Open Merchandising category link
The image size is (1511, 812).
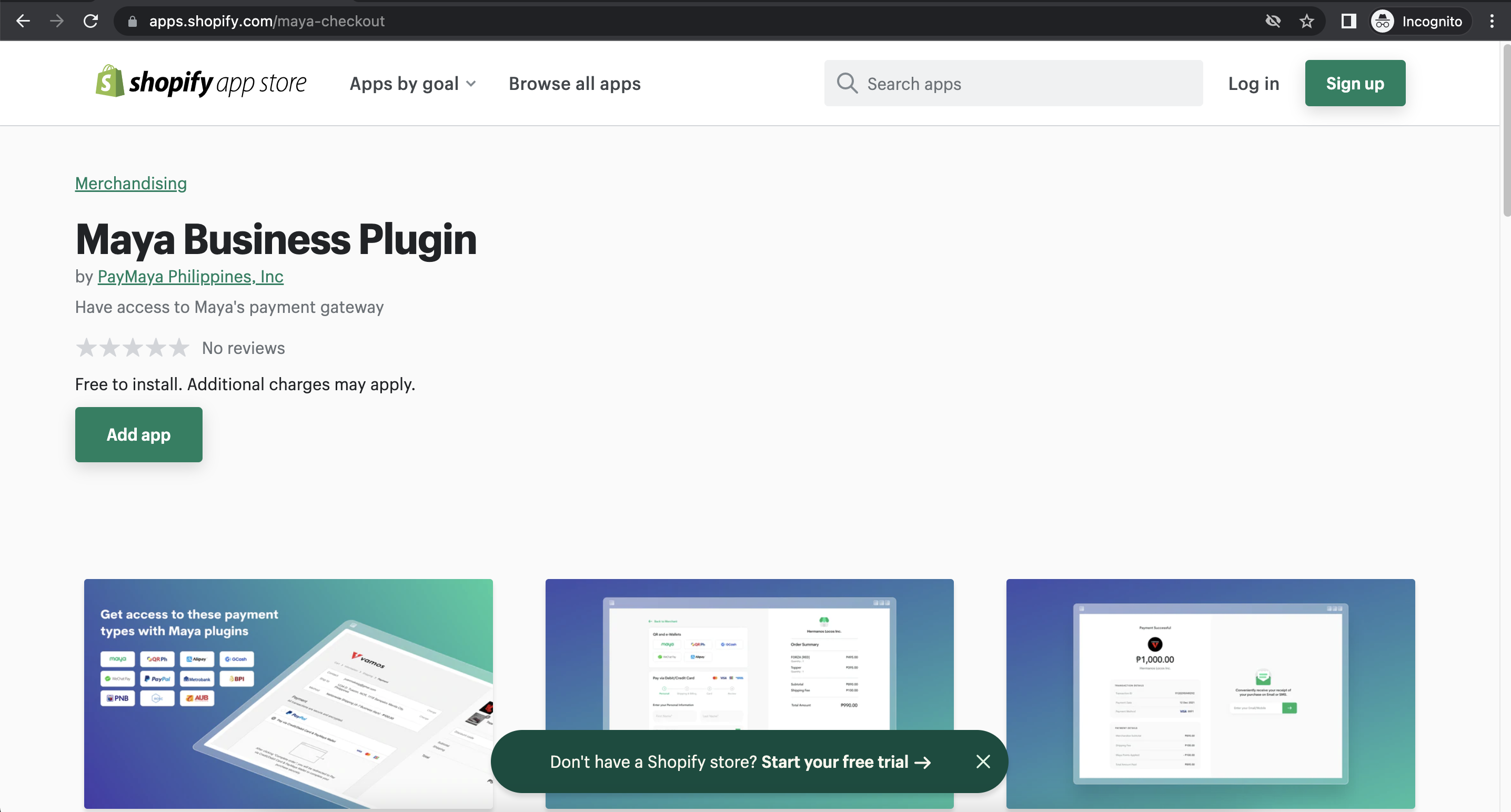[131, 183]
